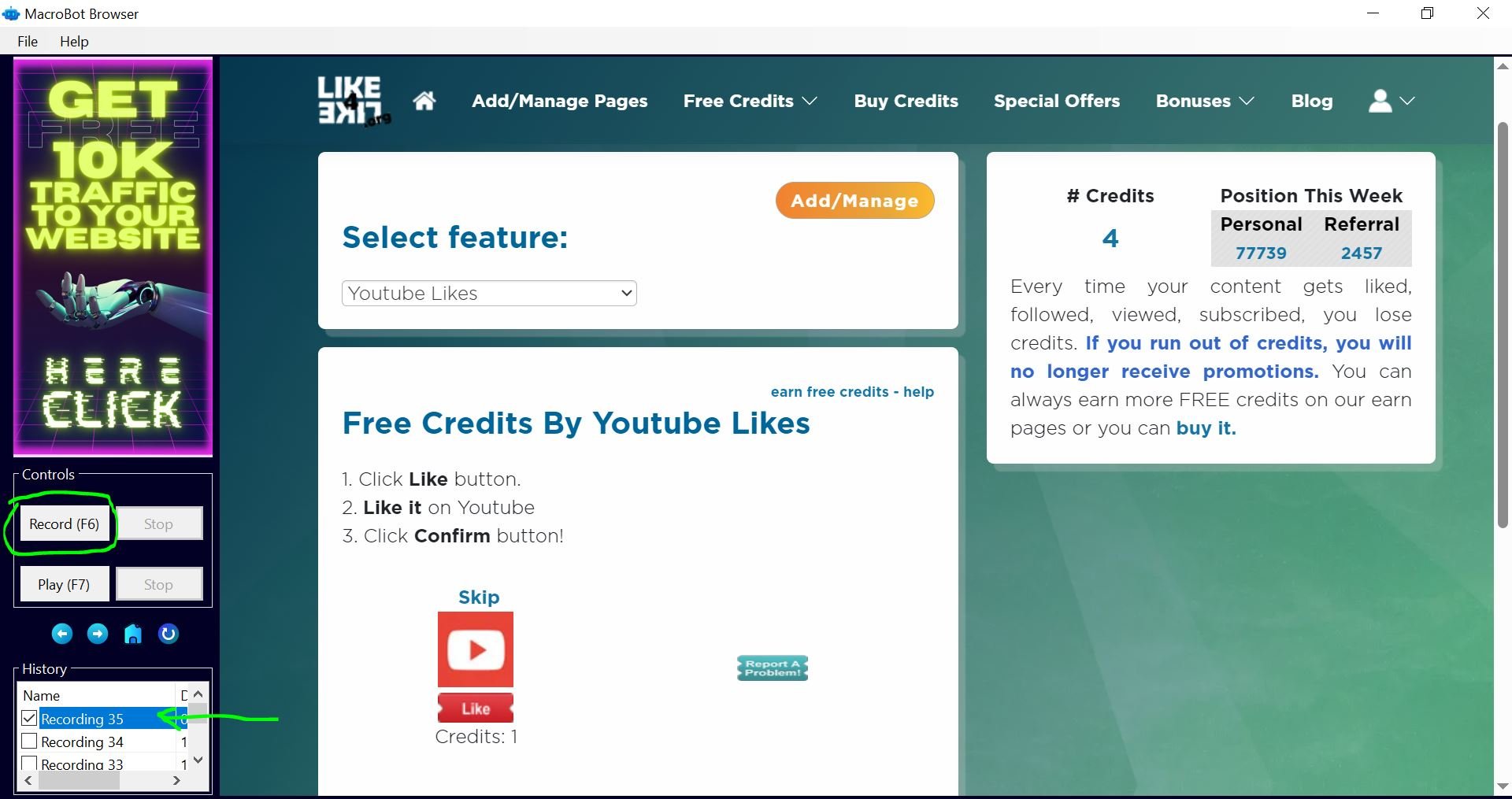Navigate back with the left arrow icon
The width and height of the screenshot is (1512, 799).
click(x=62, y=634)
